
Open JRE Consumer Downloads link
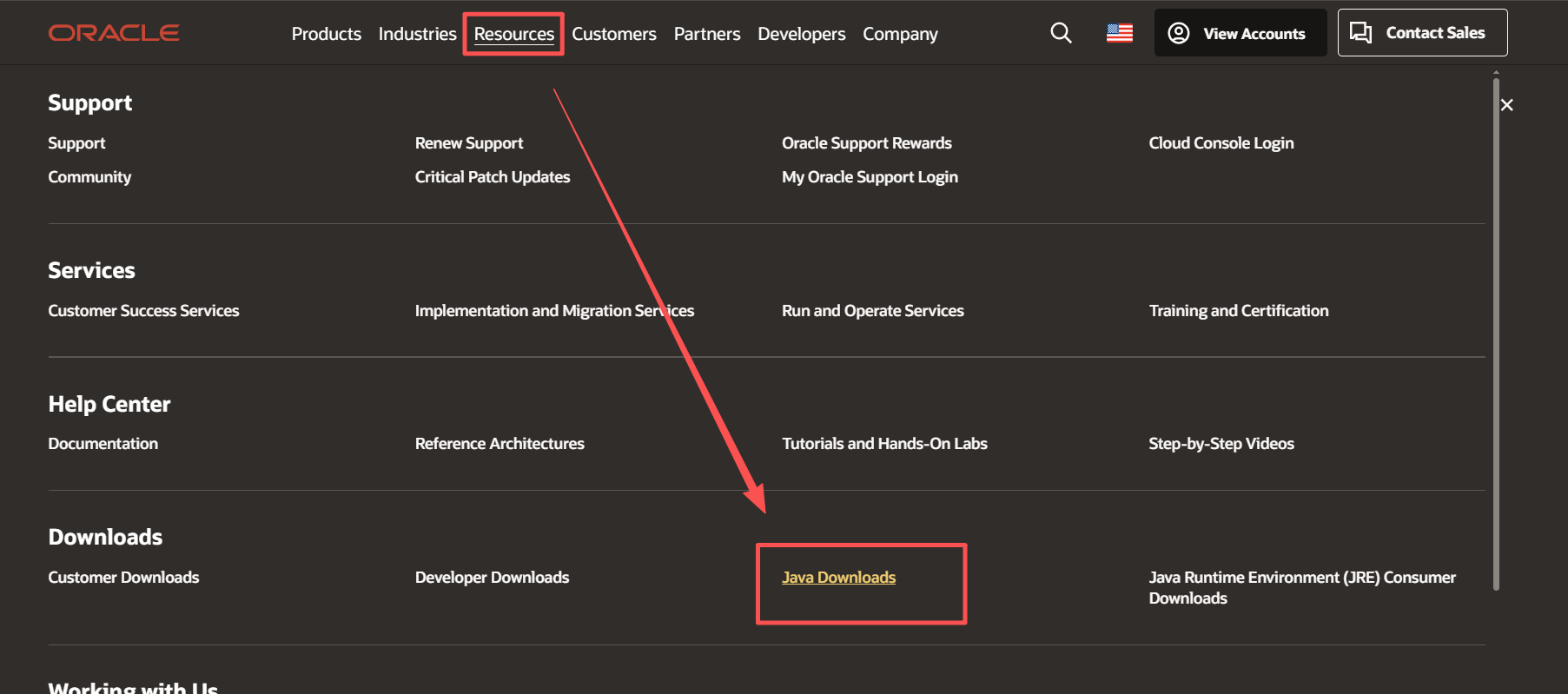[x=1302, y=588]
